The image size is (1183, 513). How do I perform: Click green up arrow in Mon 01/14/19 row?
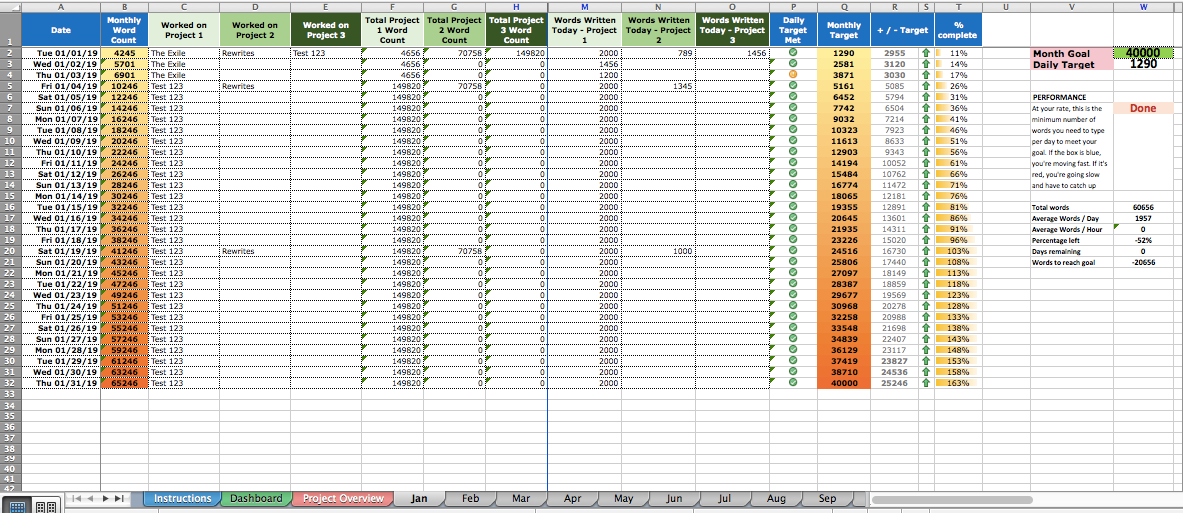tap(926, 196)
